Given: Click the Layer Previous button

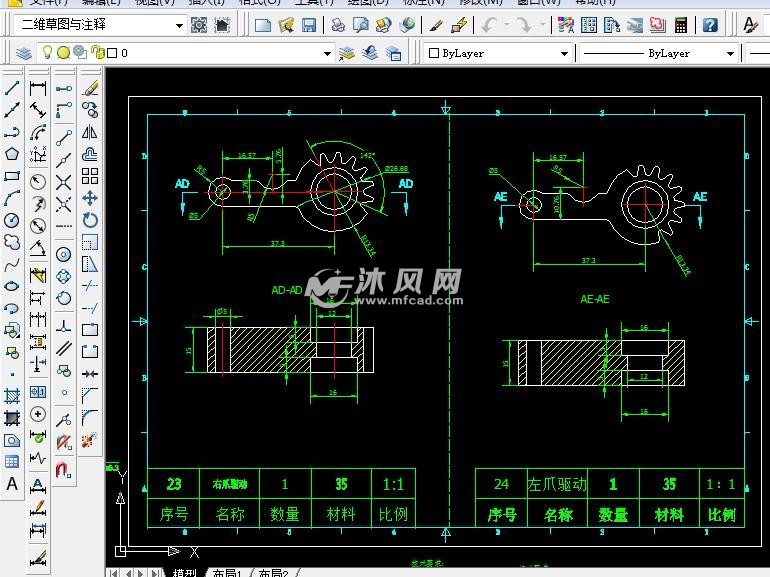Looking at the screenshot, I should [x=370, y=53].
